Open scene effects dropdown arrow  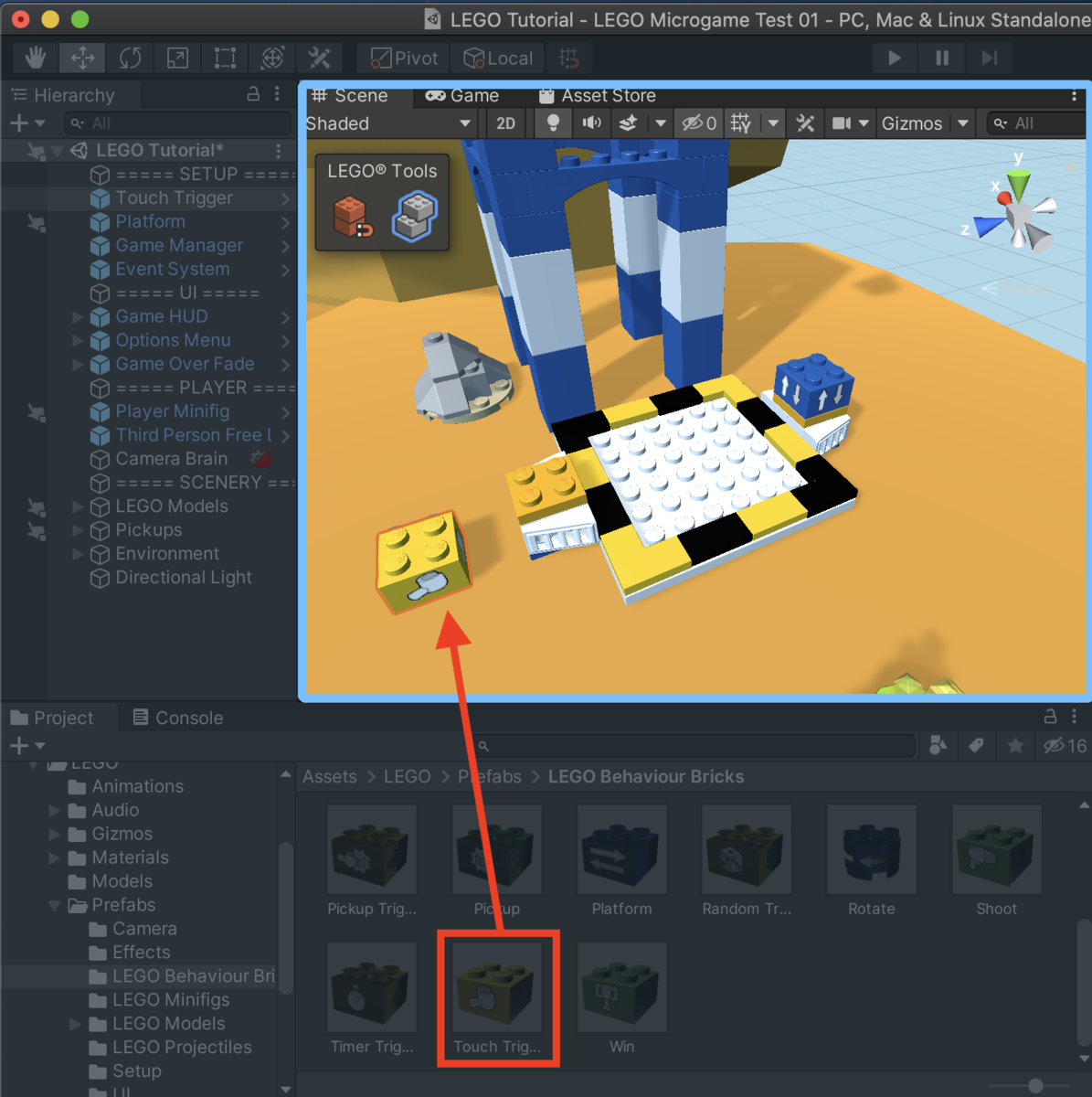point(660,123)
